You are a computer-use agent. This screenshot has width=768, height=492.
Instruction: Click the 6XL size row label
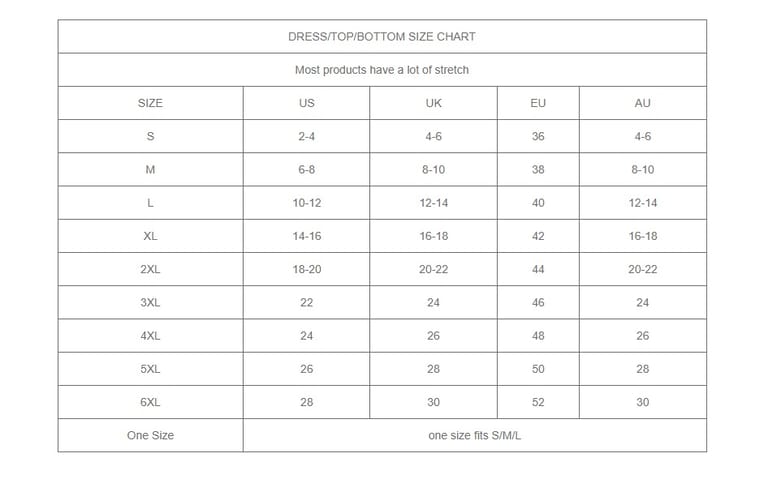(x=150, y=402)
